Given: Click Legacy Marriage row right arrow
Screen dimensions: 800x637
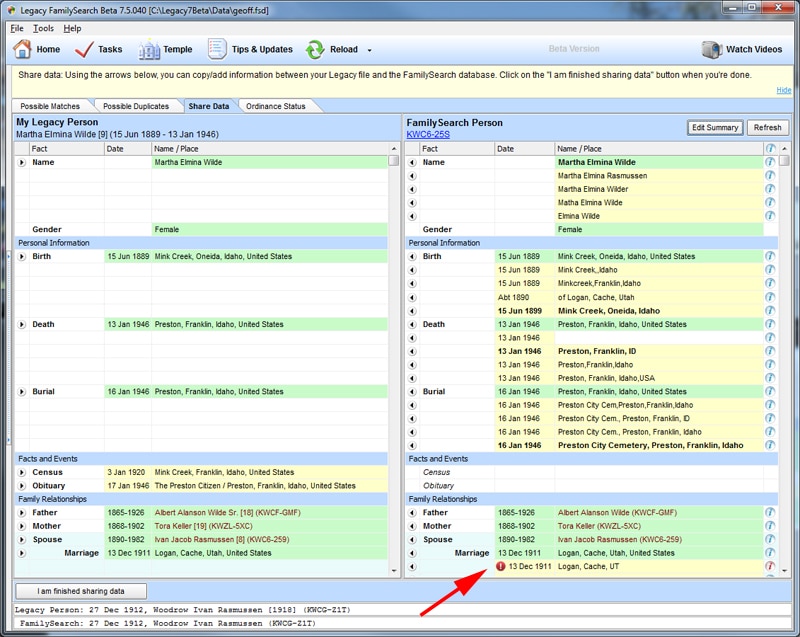Looking at the screenshot, I should pyautogui.click(x=21, y=553).
